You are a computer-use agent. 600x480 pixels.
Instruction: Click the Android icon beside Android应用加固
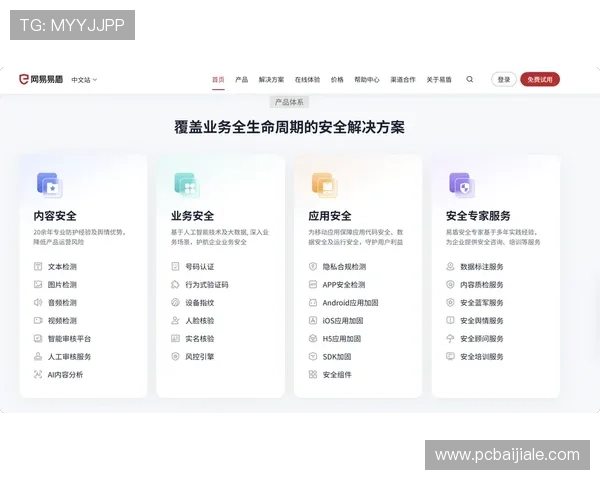[313, 302]
